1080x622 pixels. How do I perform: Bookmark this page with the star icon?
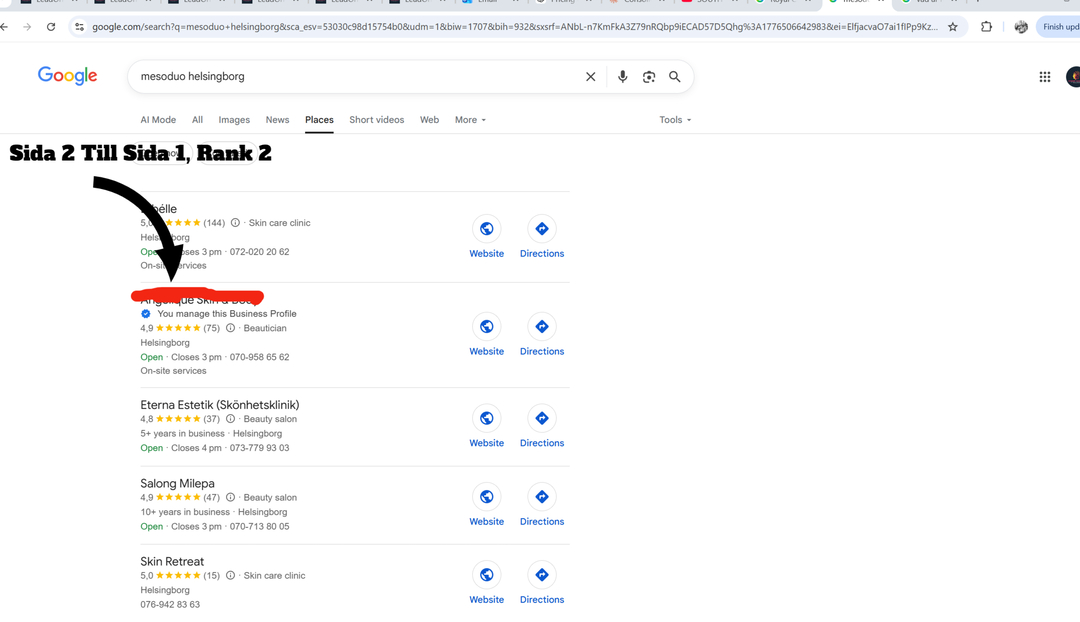953,27
